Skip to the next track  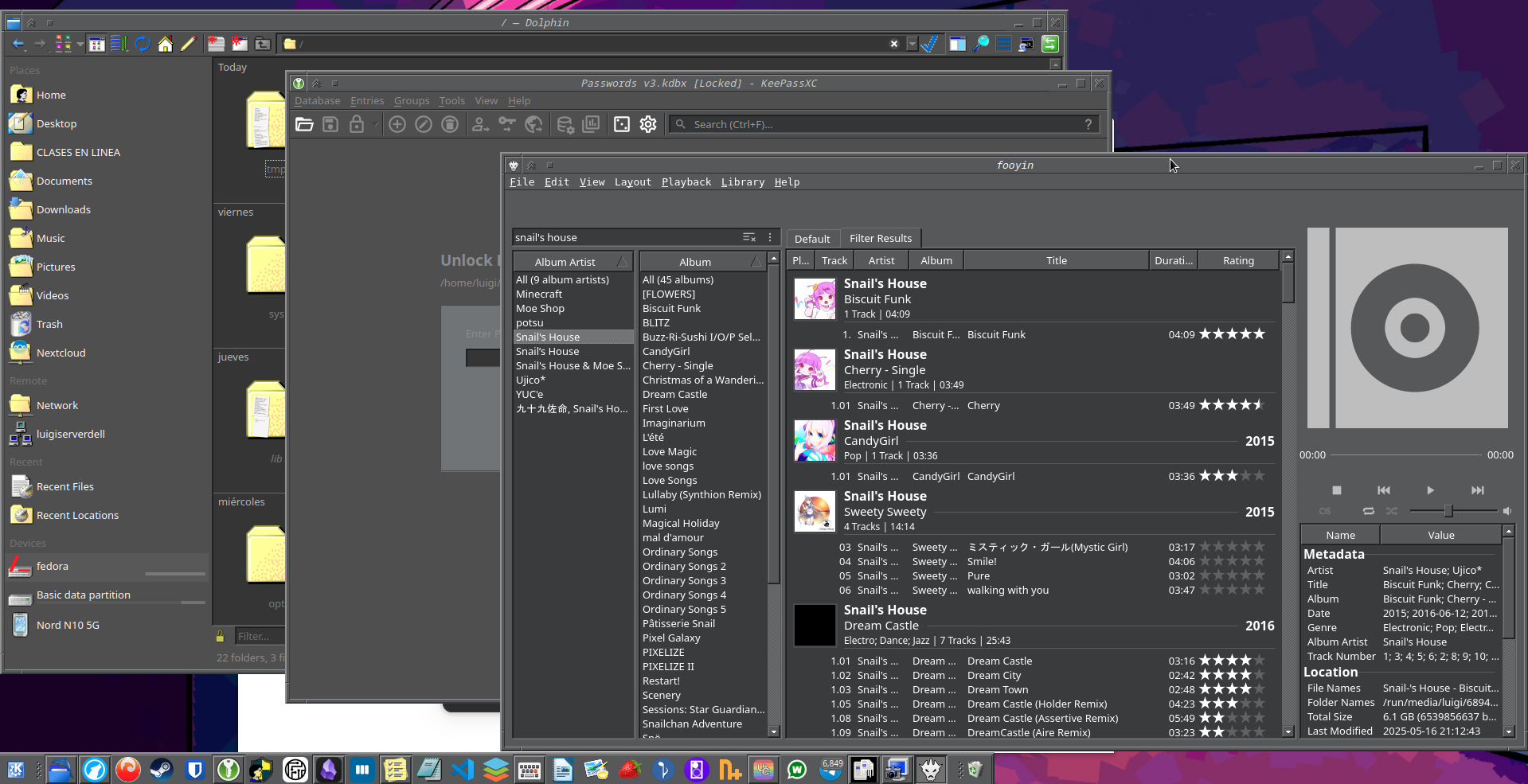tap(1477, 490)
